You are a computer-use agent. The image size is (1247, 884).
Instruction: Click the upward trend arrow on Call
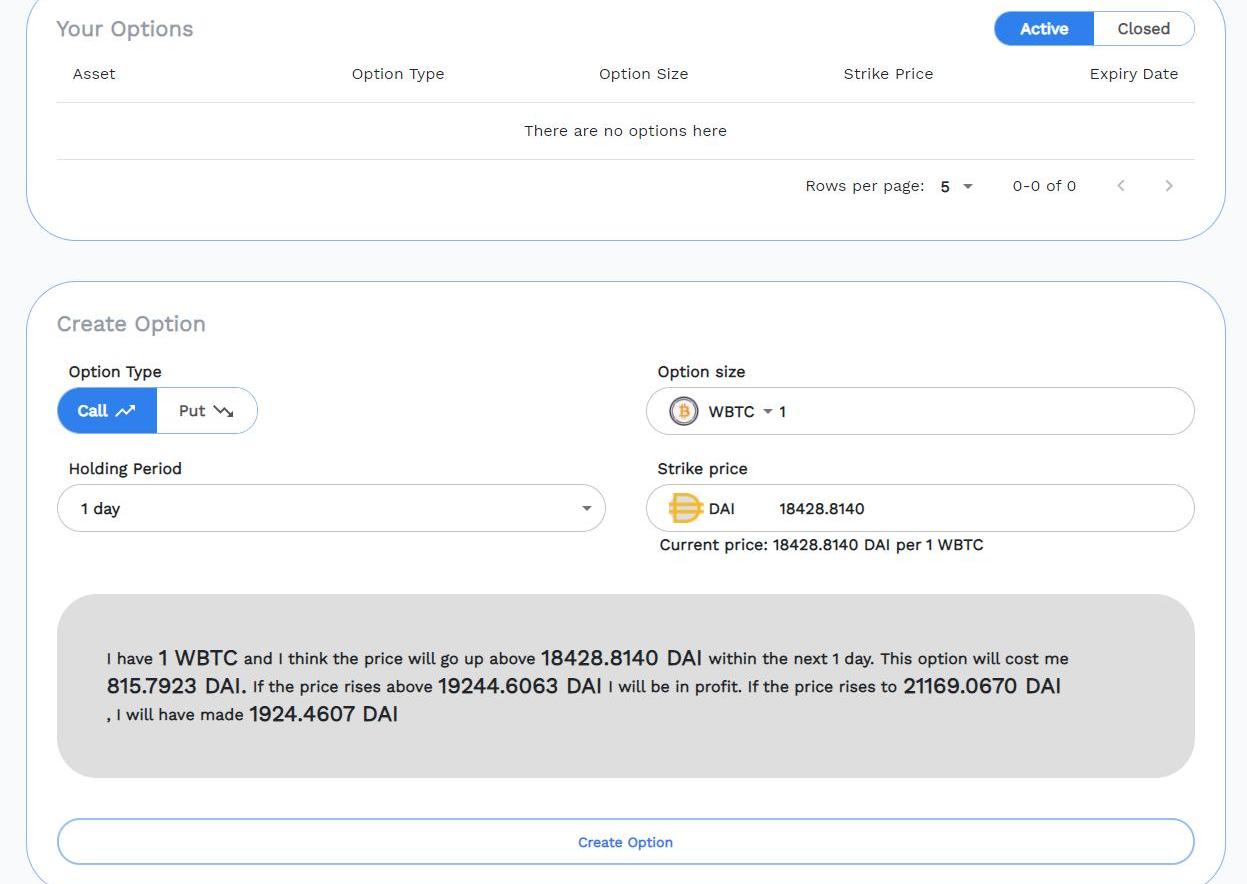pyautogui.click(x=126, y=411)
